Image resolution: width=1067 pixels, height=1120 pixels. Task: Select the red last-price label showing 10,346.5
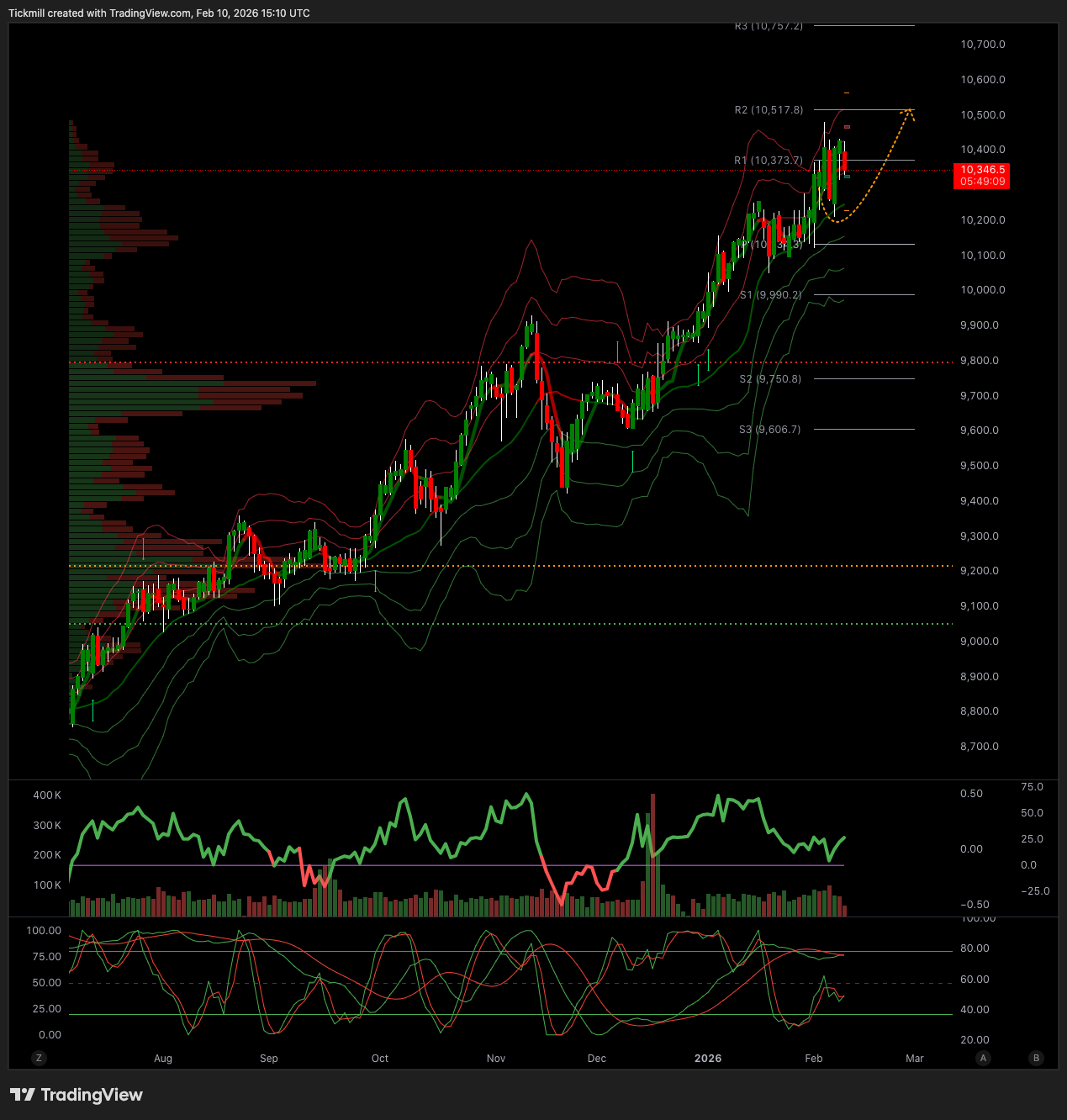click(981, 170)
